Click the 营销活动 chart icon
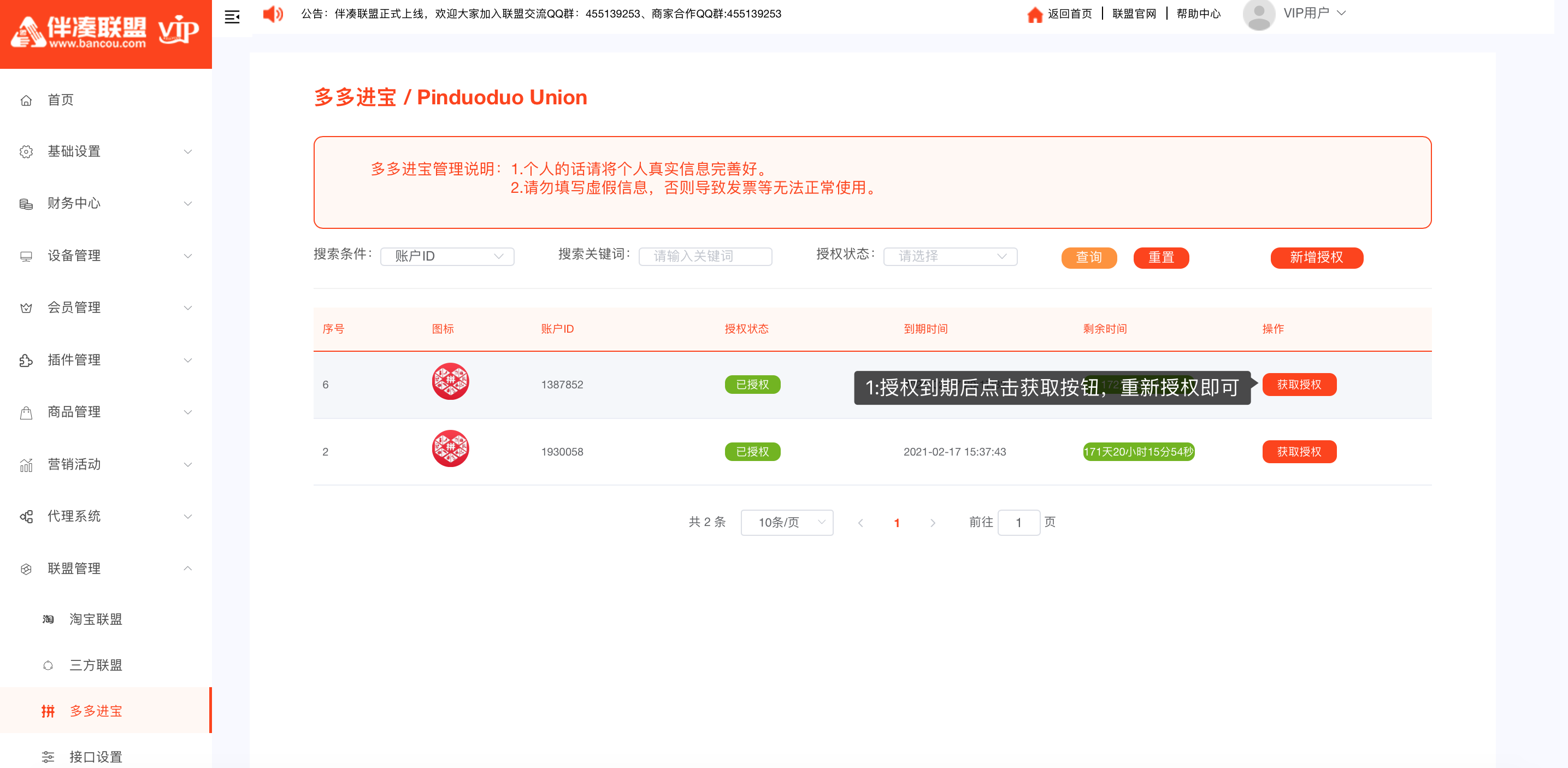This screenshot has height=768, width=1568. (26, 465)
